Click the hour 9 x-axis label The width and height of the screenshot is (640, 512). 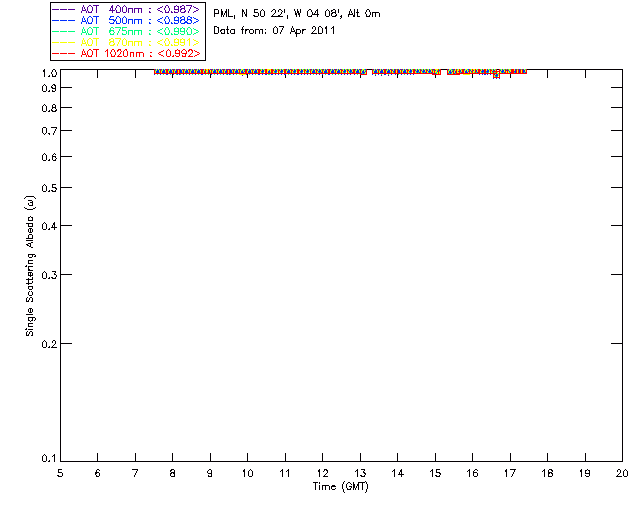tap(210, 473)
